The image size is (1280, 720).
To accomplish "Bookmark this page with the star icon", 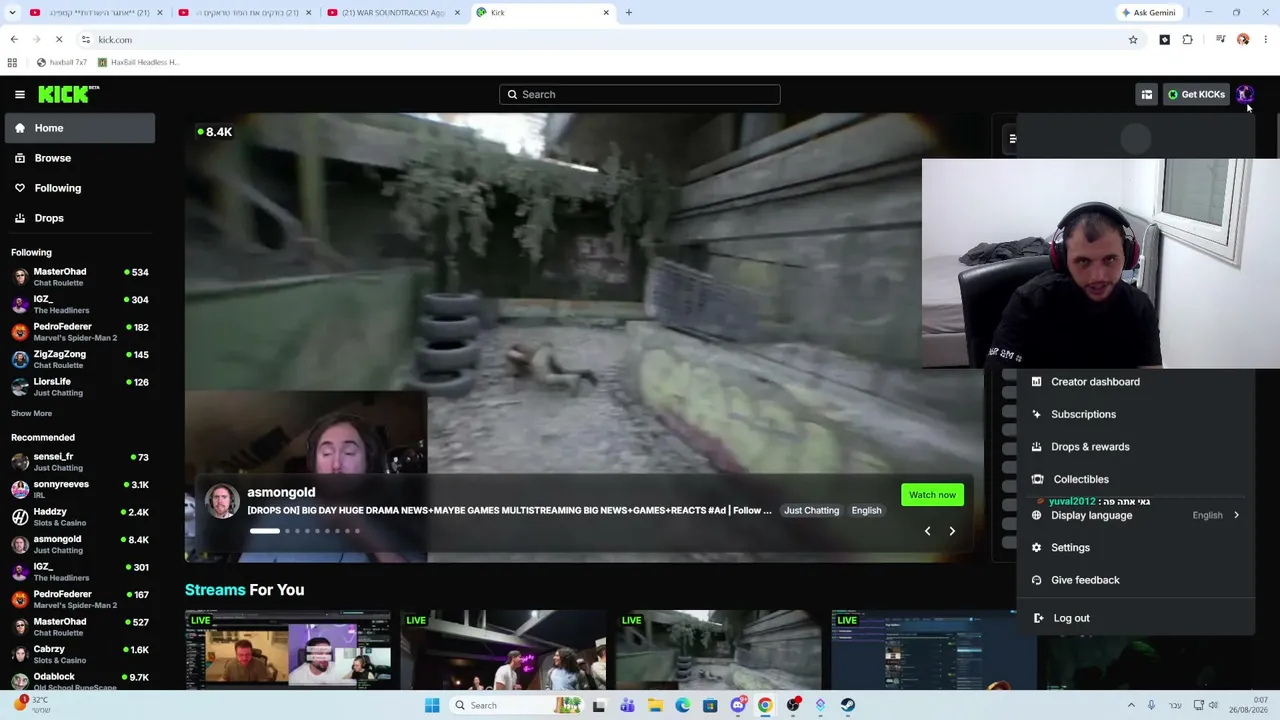I will 1133,40.
